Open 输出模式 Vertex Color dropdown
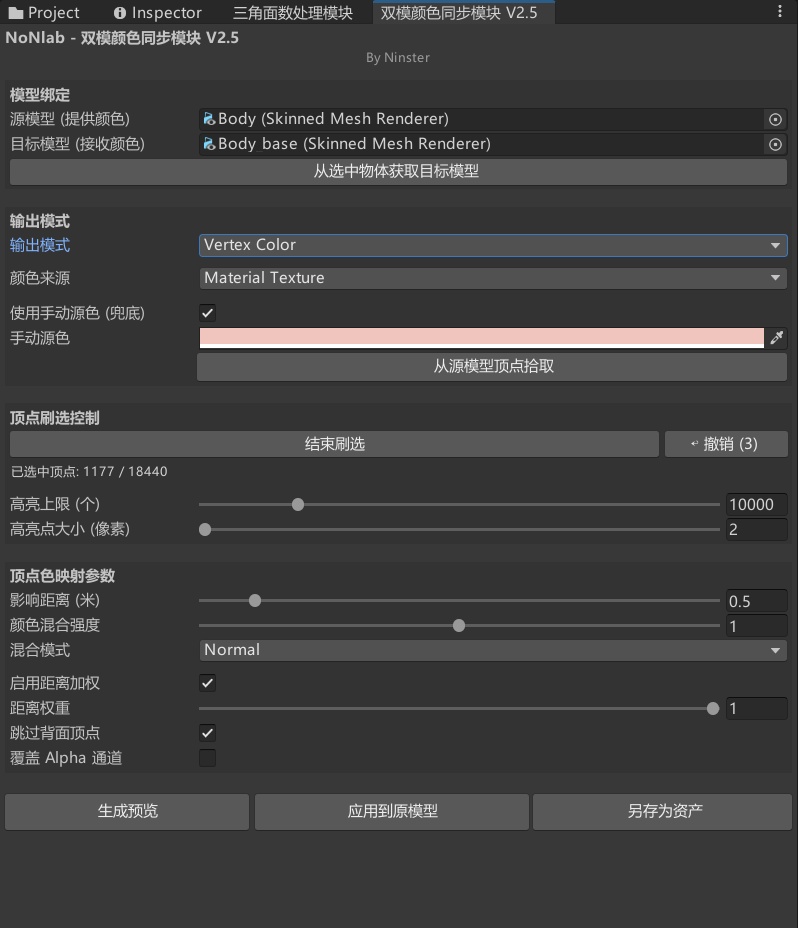 tap(493, 245)
